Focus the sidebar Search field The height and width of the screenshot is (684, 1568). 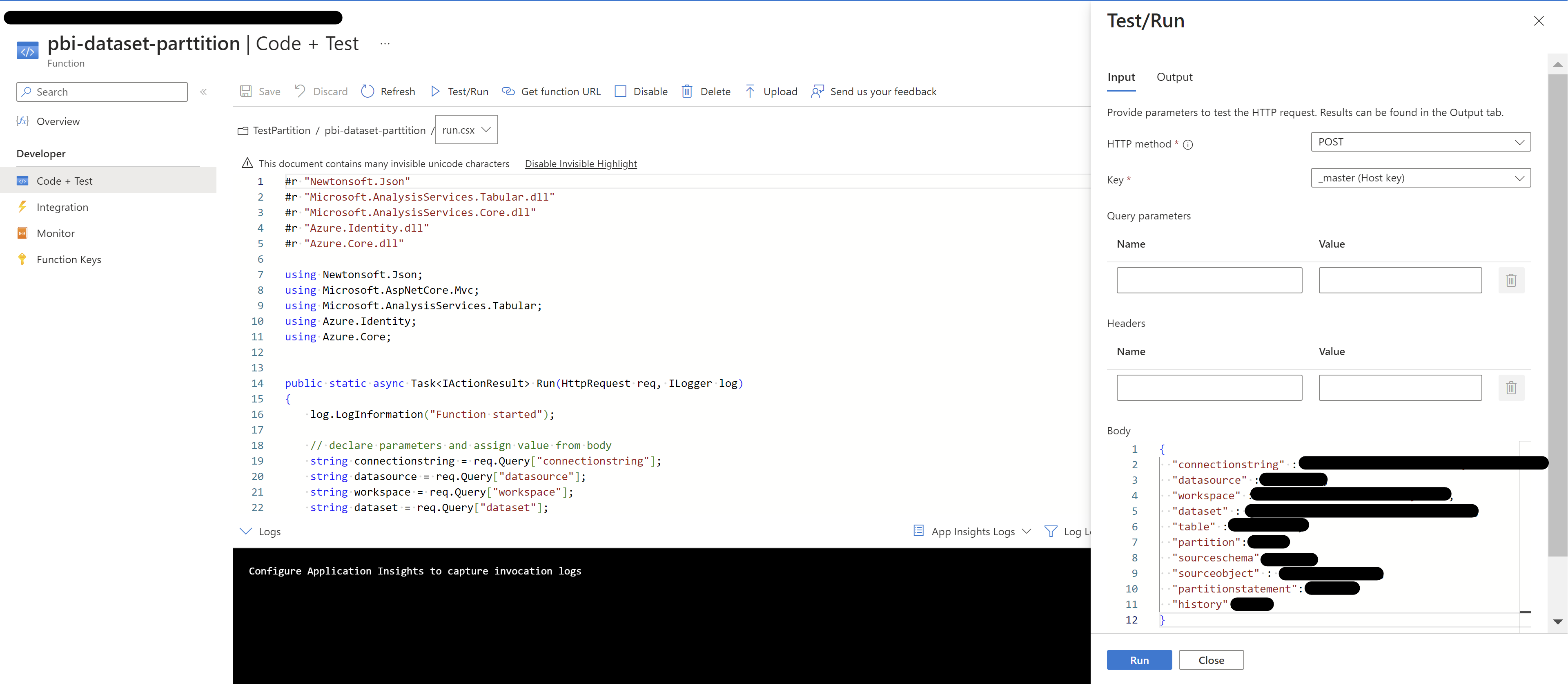[x=102, y=92]
